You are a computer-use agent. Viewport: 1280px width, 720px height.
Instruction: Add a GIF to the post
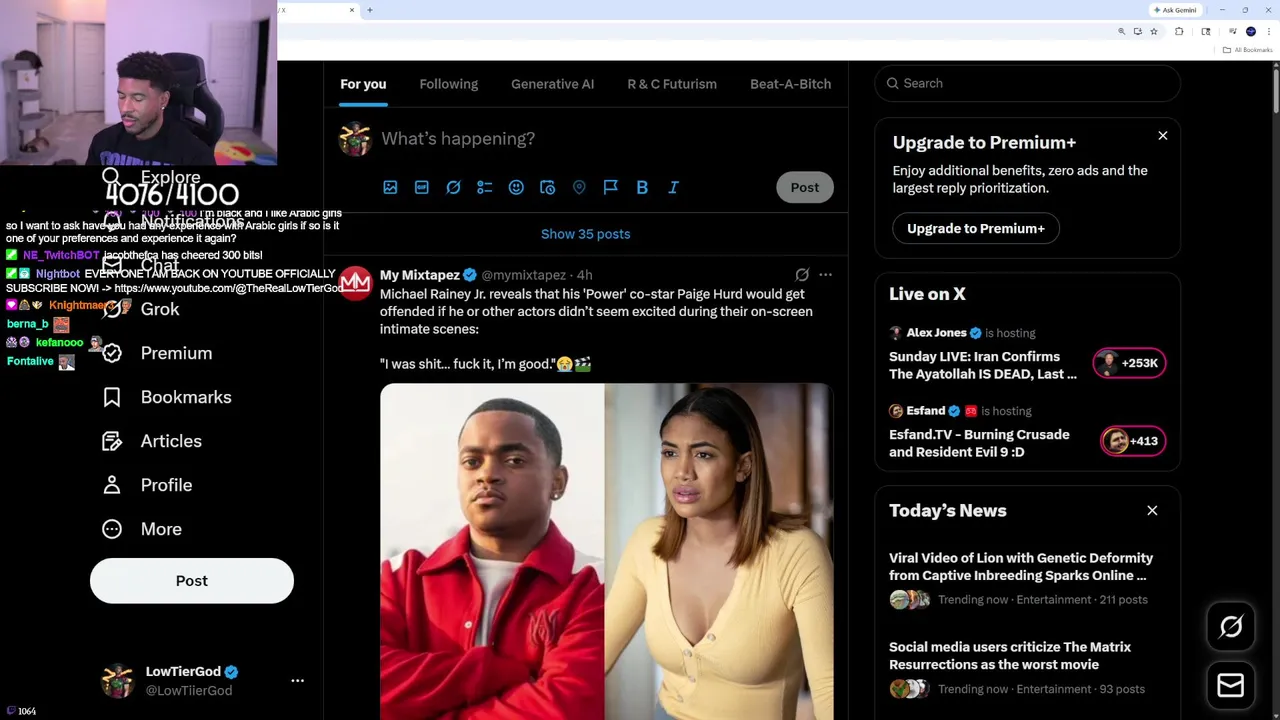(x=422, y=187)
